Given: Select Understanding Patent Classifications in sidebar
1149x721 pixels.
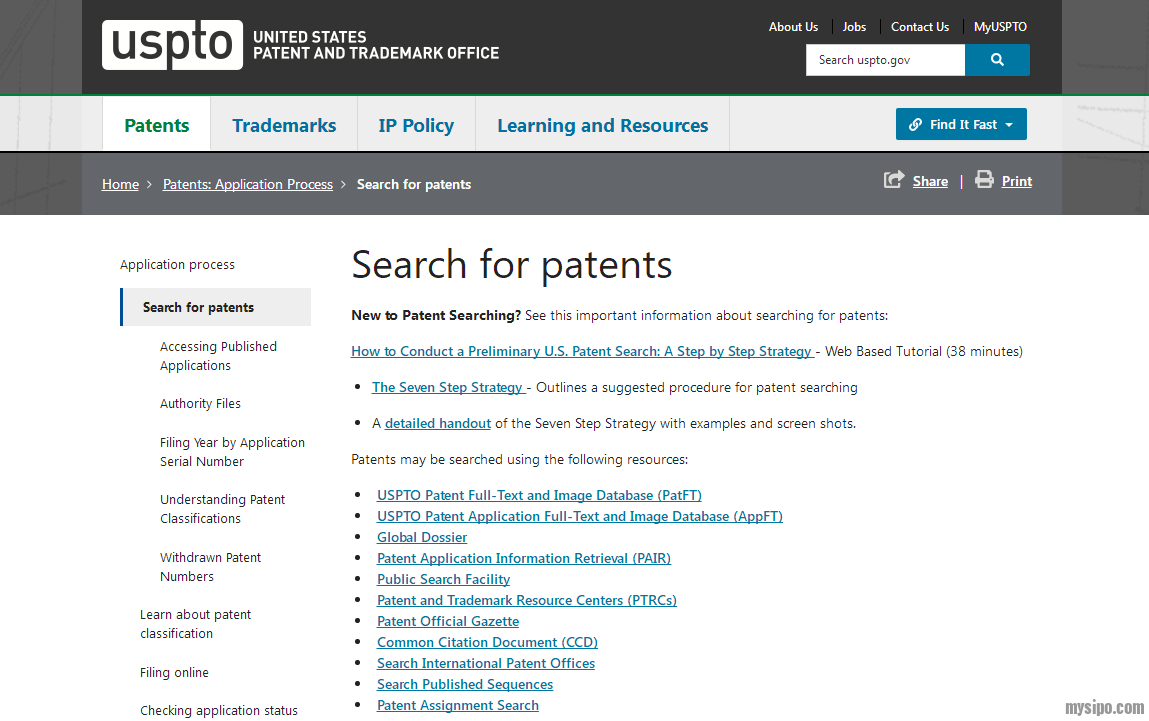Looking at the screenshot, I should click(x=222, y=509).
